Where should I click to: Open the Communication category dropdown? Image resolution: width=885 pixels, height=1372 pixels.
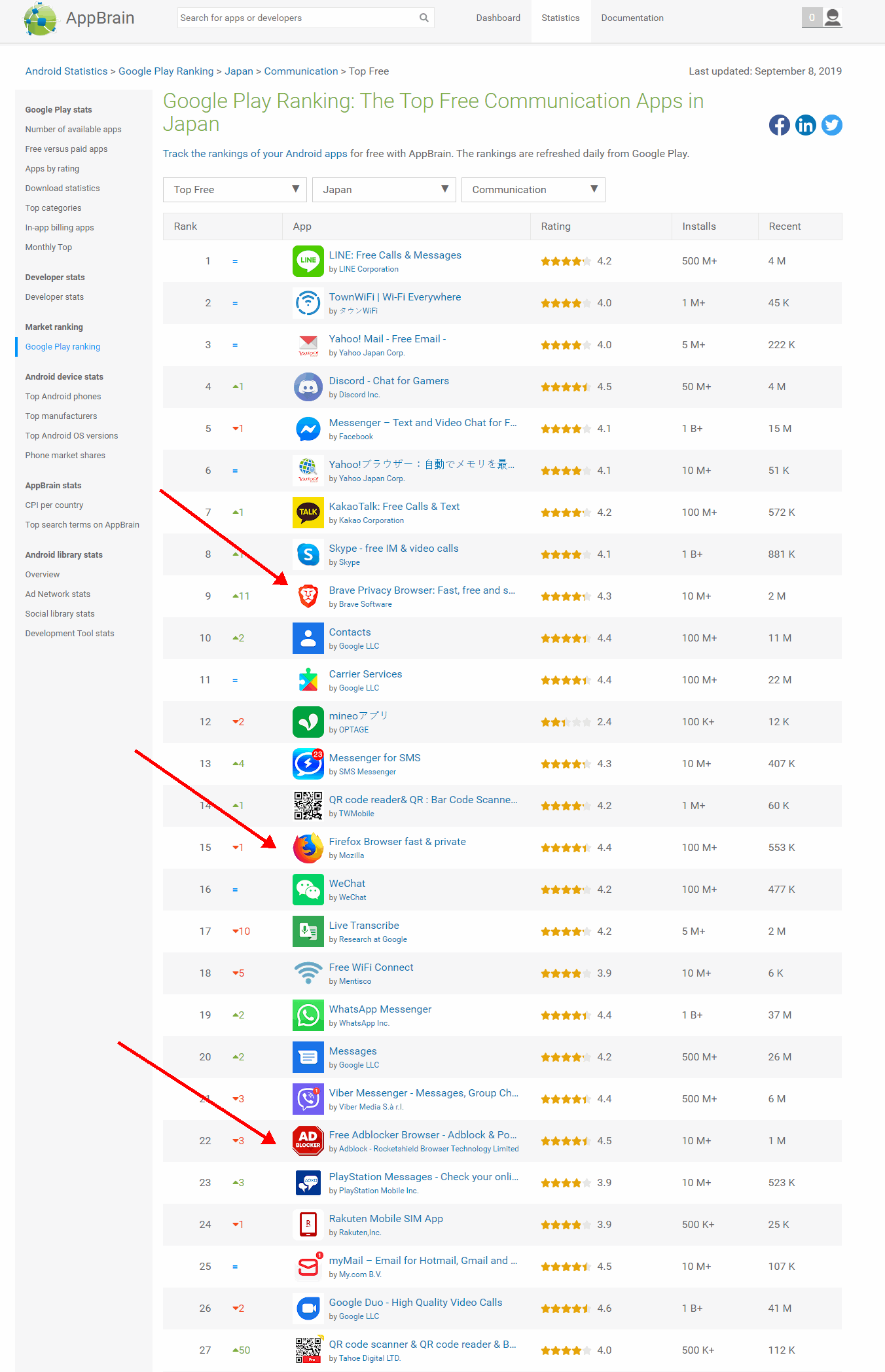(x=533, y=190)
